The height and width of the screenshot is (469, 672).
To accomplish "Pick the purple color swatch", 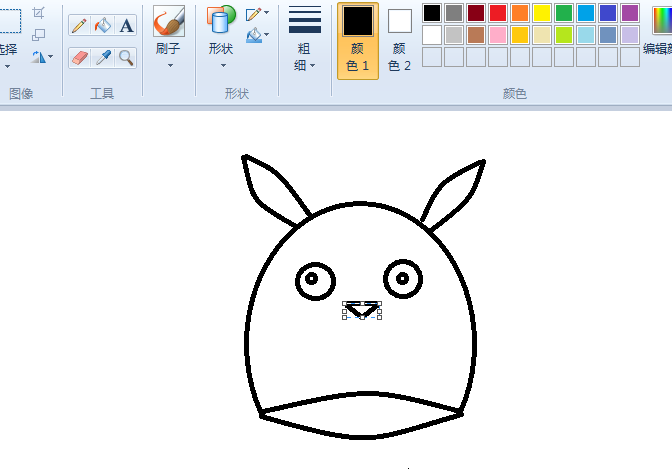I will [630, 13].
